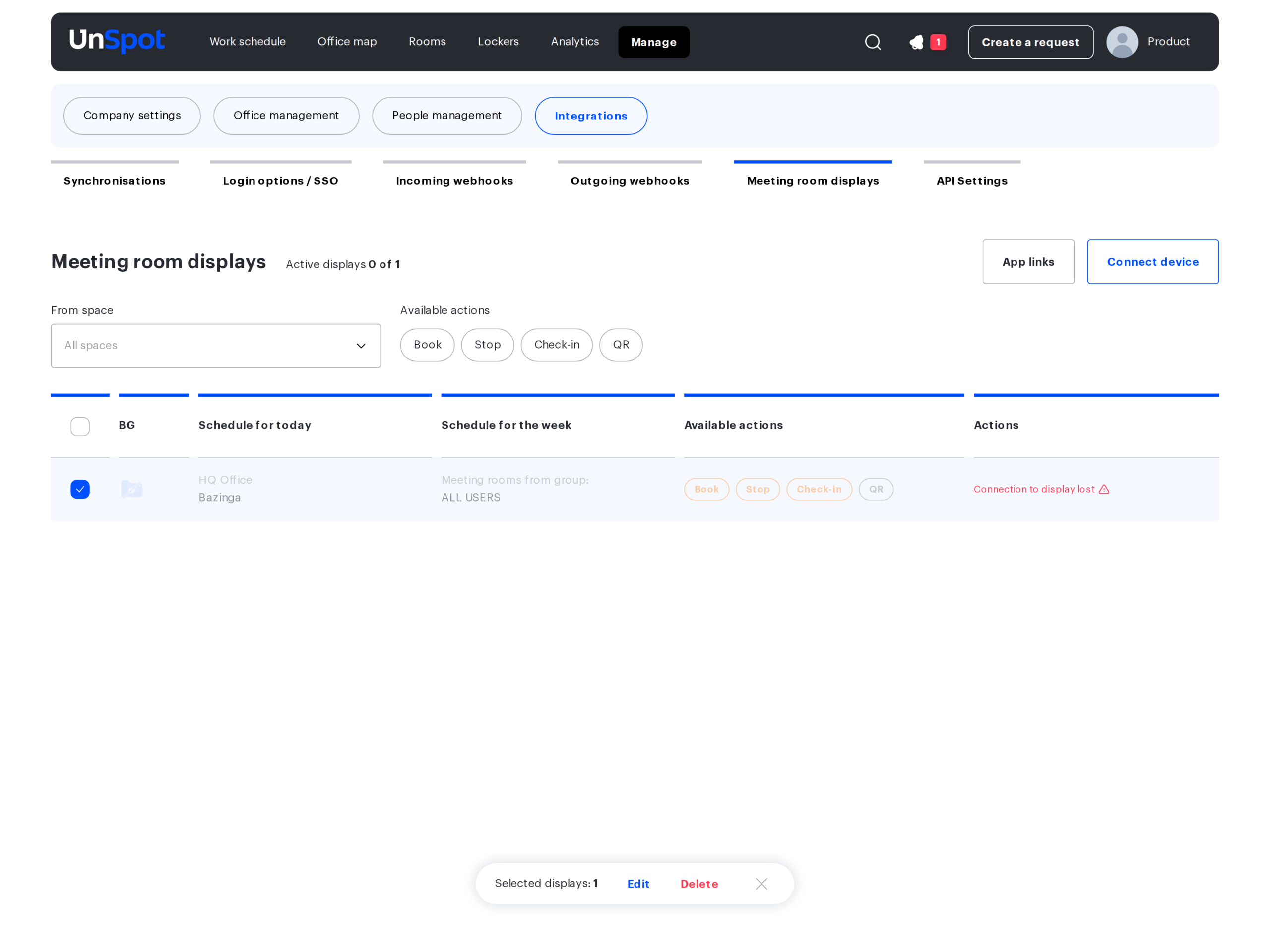Viewport: 1270px width, 952px height.
Task: Edit the selected displays
Action: [x=638, y=884]
